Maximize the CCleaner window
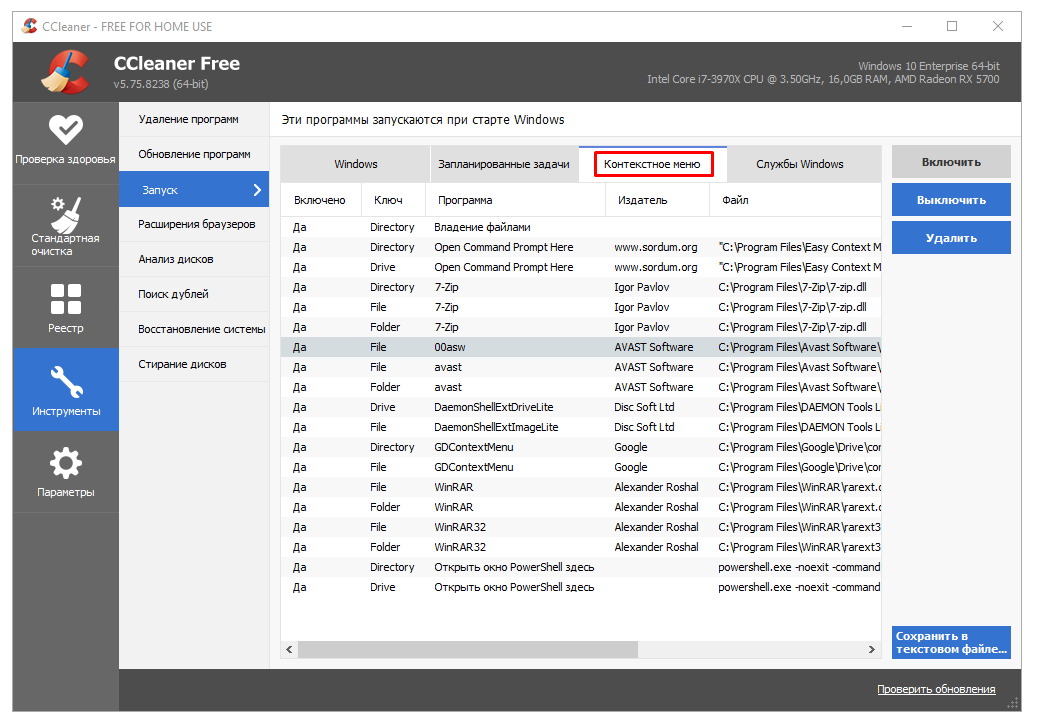The height and width of the screenshot is (724, 1038). pos(952,26)
